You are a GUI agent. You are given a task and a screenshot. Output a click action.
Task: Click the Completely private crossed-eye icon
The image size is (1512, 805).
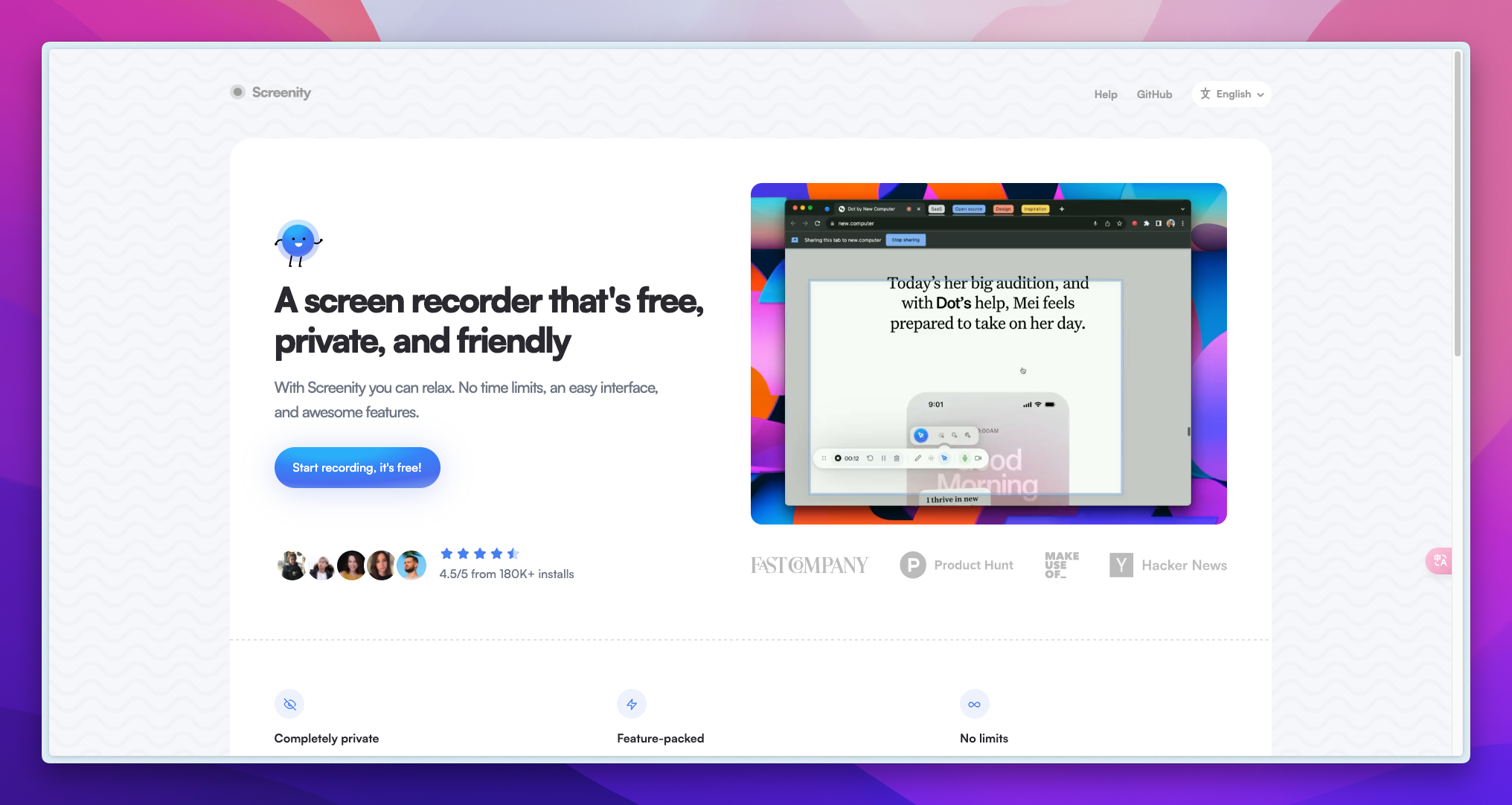click(289, 704)
